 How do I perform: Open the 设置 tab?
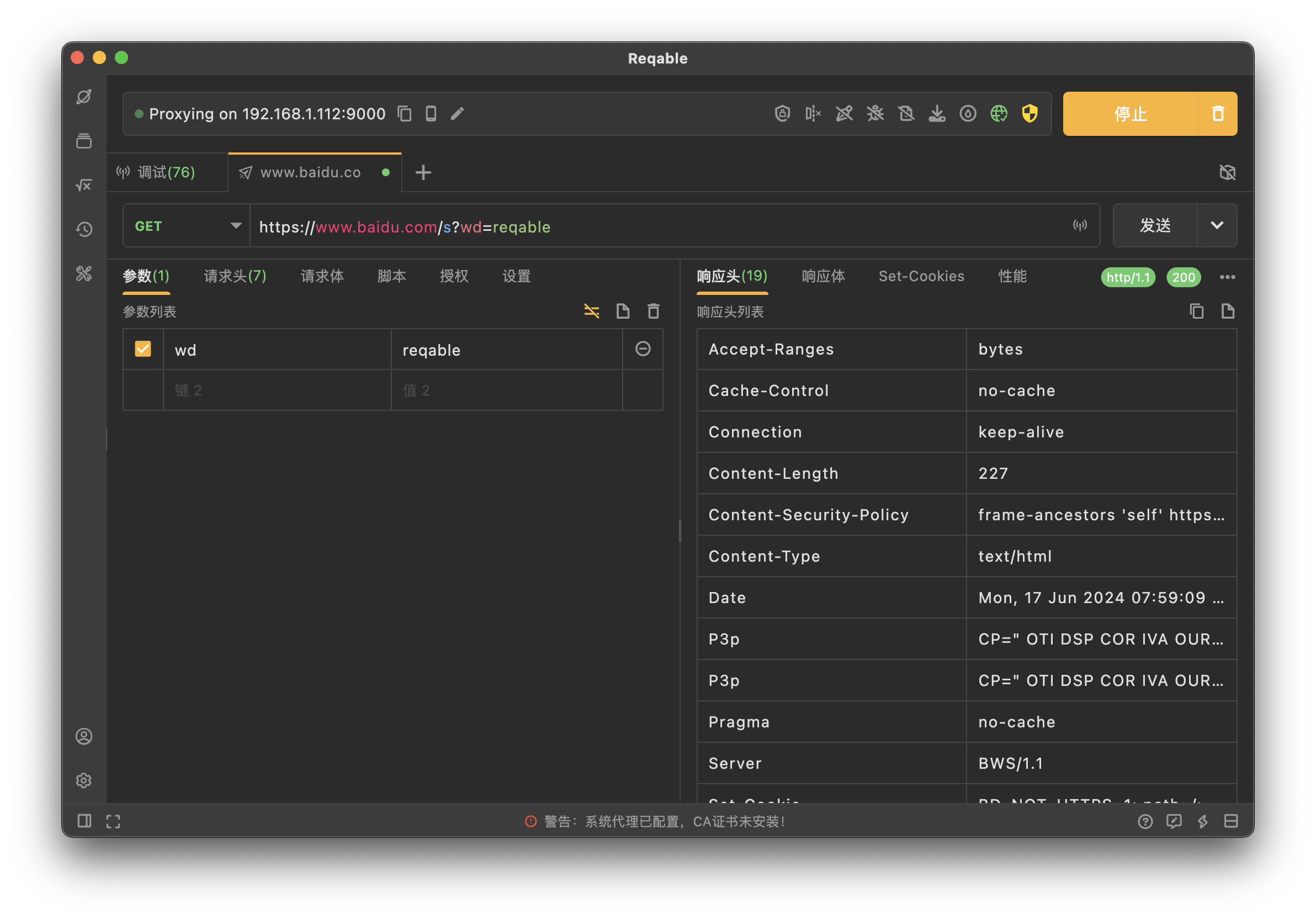coord(517,276)
